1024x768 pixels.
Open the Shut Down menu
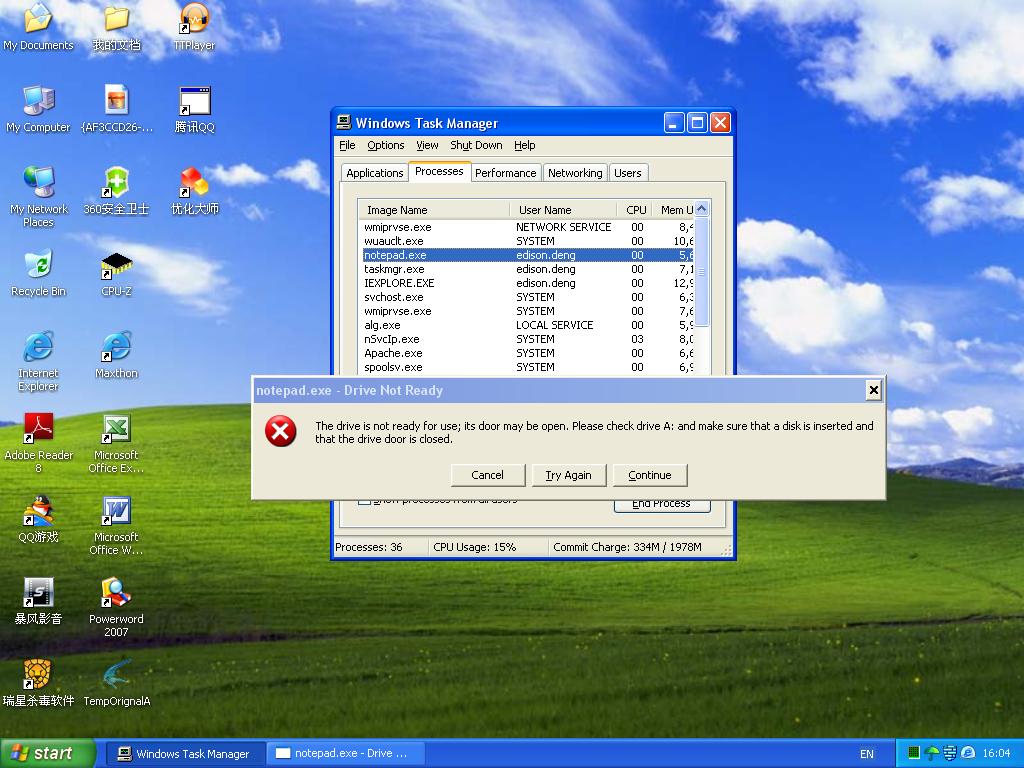[476, 145]
